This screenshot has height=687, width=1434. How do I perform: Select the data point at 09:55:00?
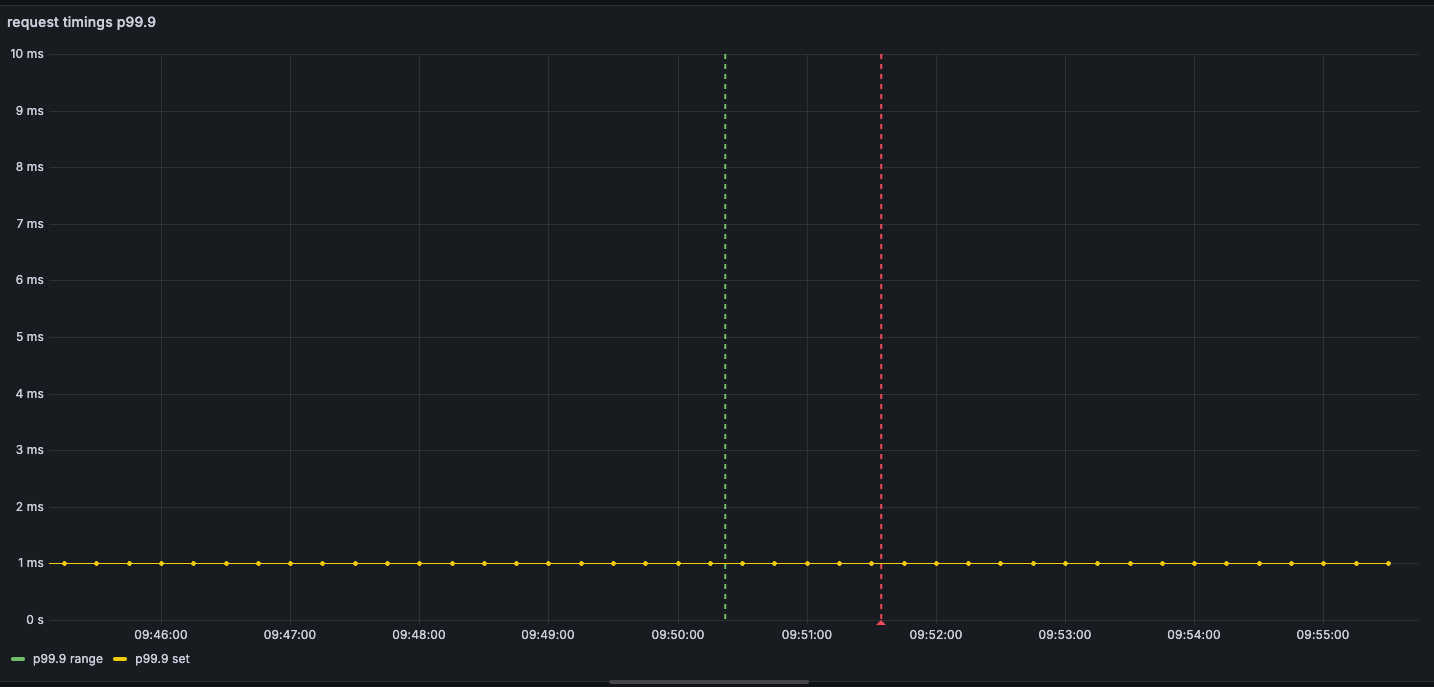1323,563
